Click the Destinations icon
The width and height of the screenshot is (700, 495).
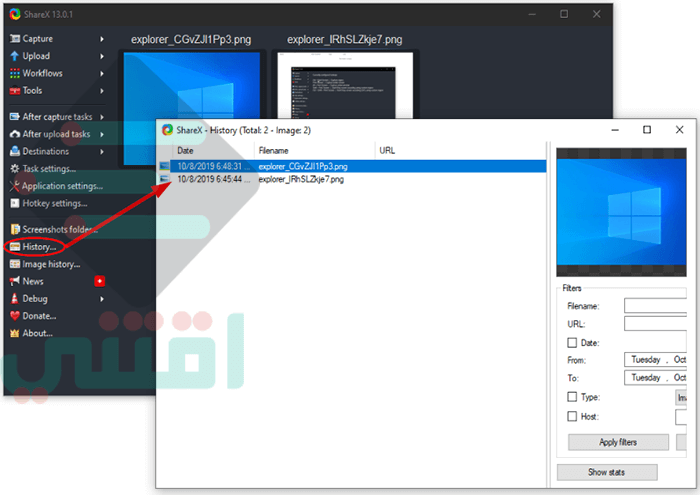[x=15, y=151]
